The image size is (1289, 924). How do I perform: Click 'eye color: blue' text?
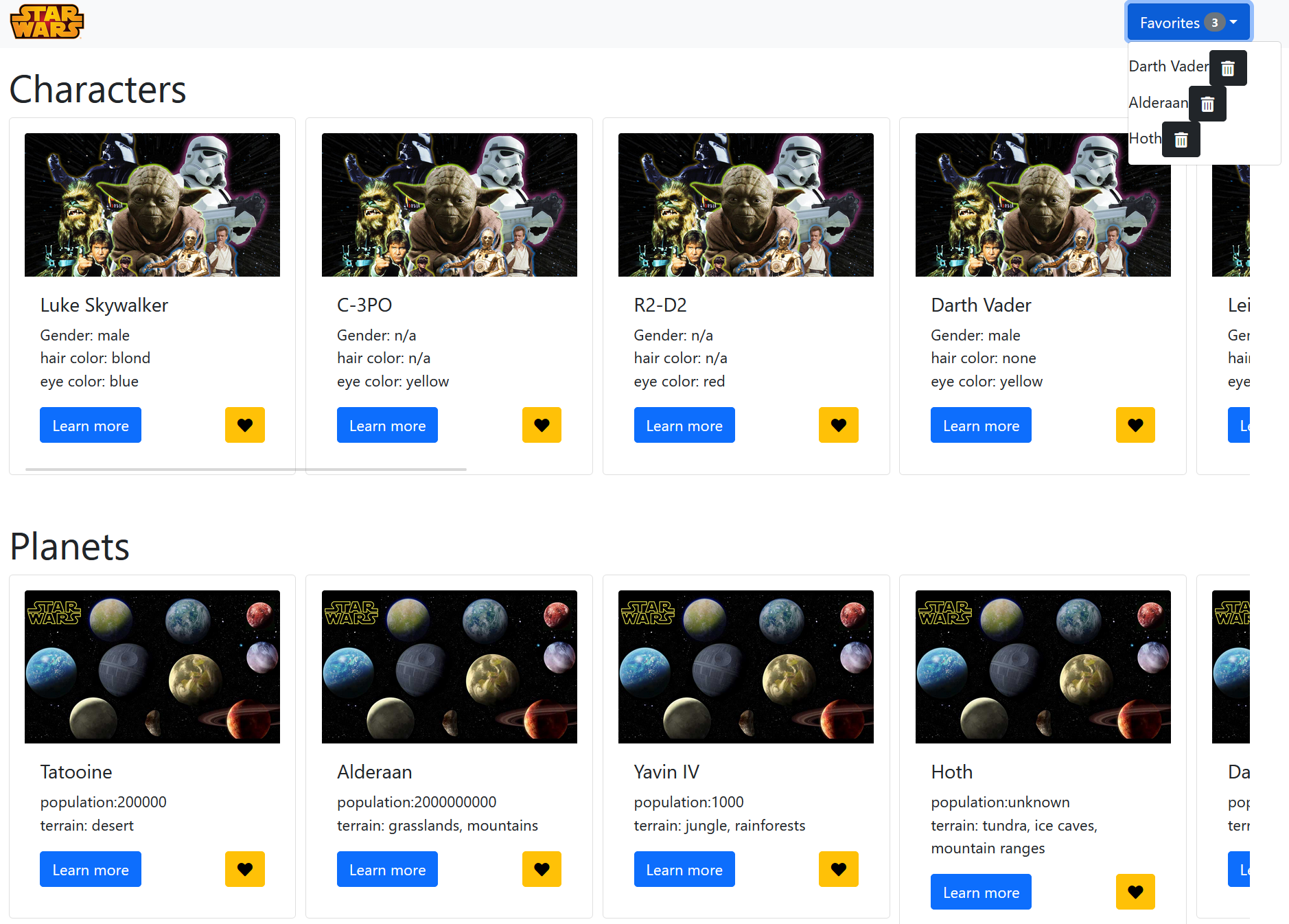click(89, 381)
